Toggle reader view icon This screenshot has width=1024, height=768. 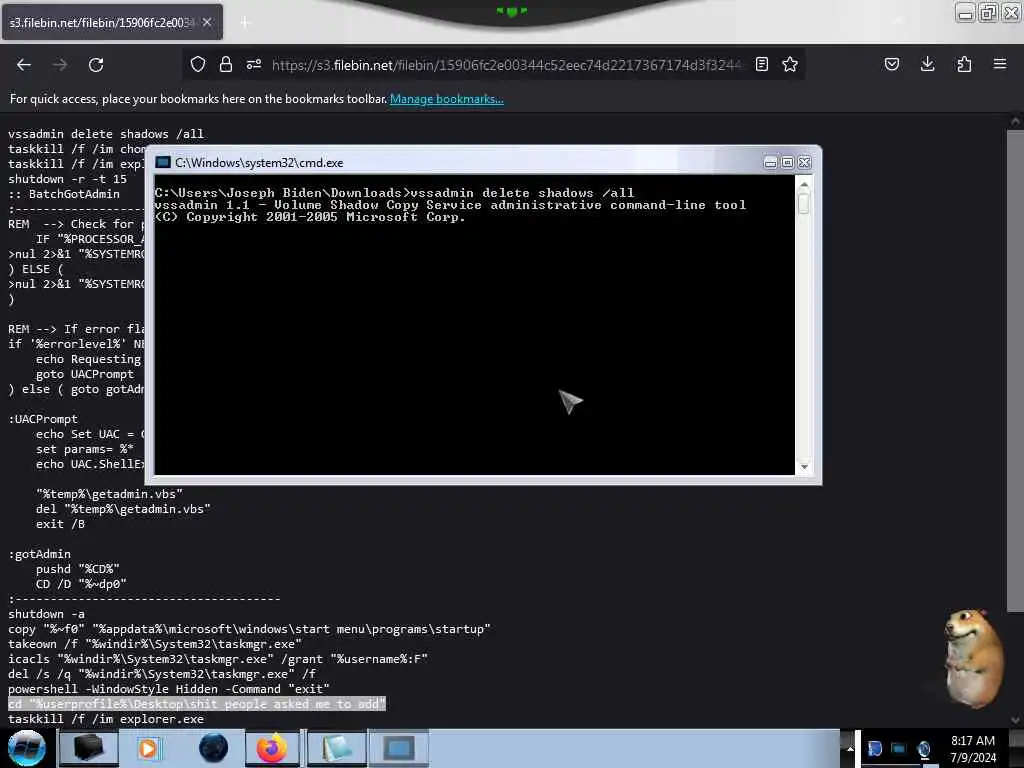pos(761,64)
